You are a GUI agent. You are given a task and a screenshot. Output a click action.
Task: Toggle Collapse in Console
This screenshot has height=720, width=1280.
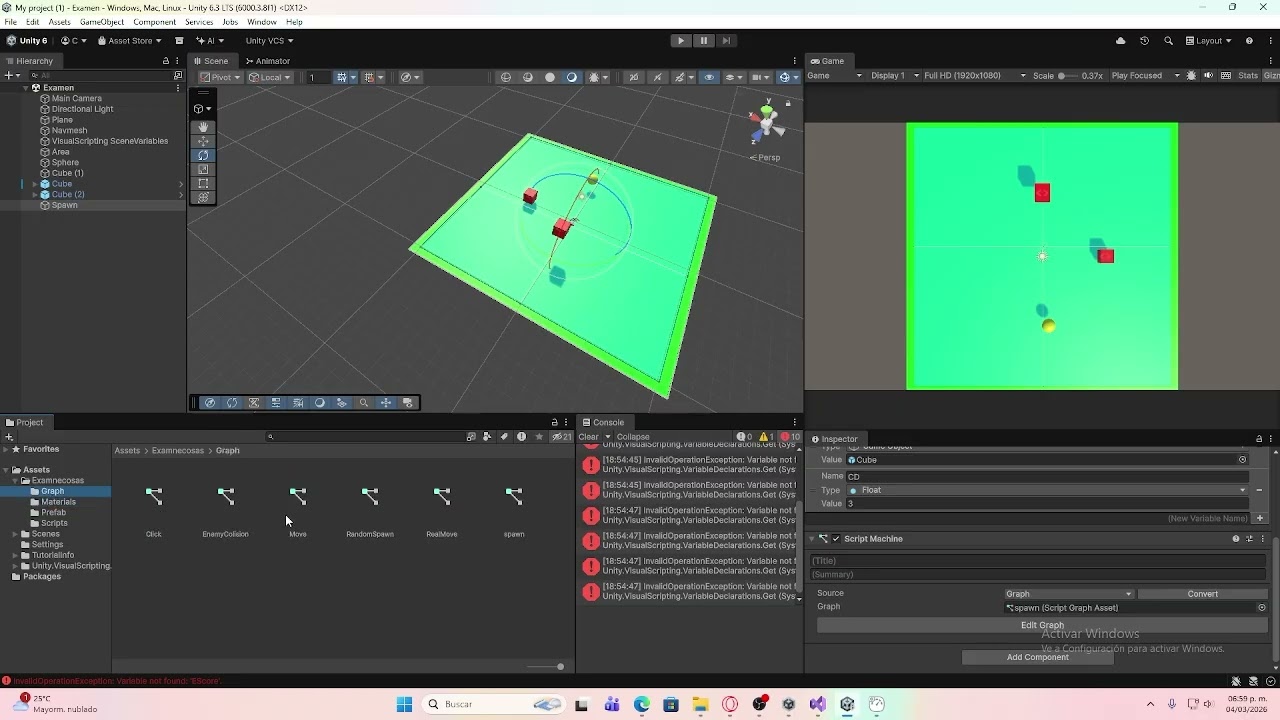click(633, 437)
